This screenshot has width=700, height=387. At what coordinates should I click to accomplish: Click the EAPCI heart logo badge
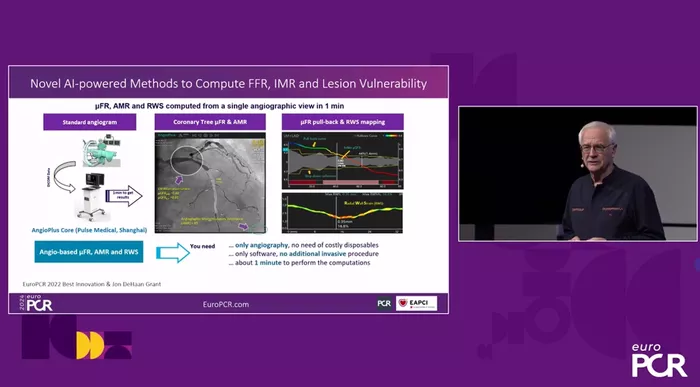[x=417, y=303]
